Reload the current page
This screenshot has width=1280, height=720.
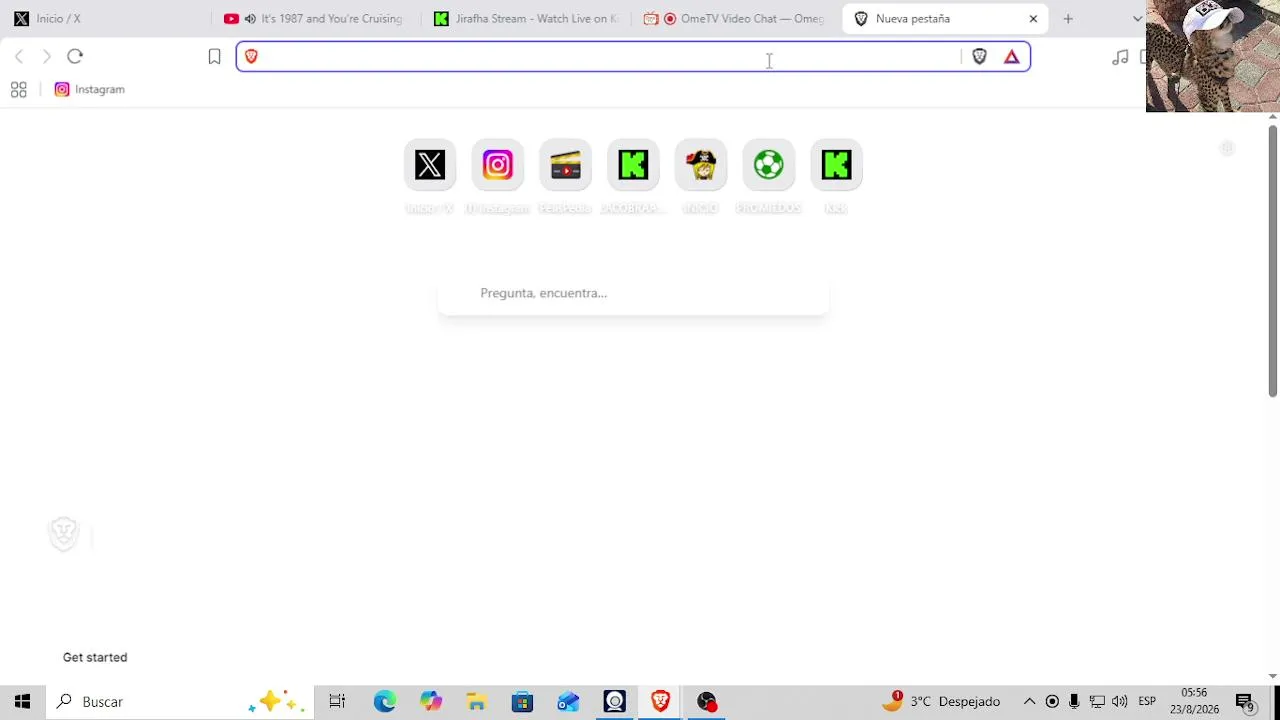75,57
